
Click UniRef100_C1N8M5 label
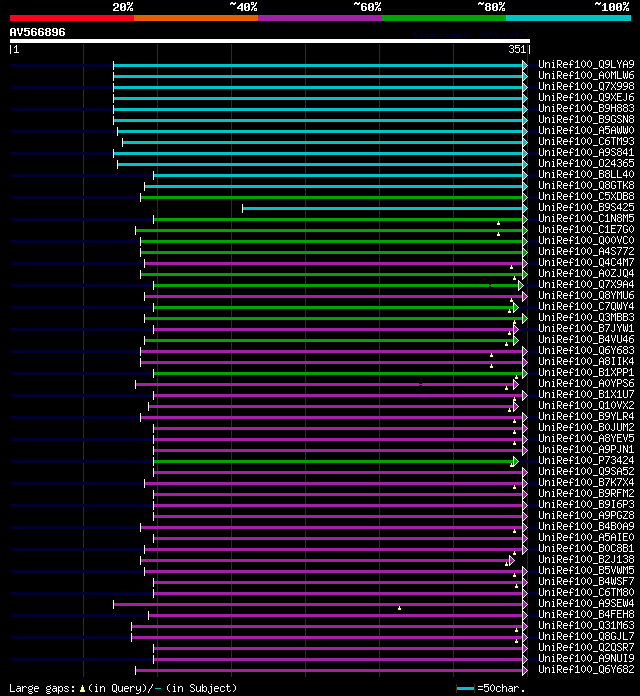[586, 218]
